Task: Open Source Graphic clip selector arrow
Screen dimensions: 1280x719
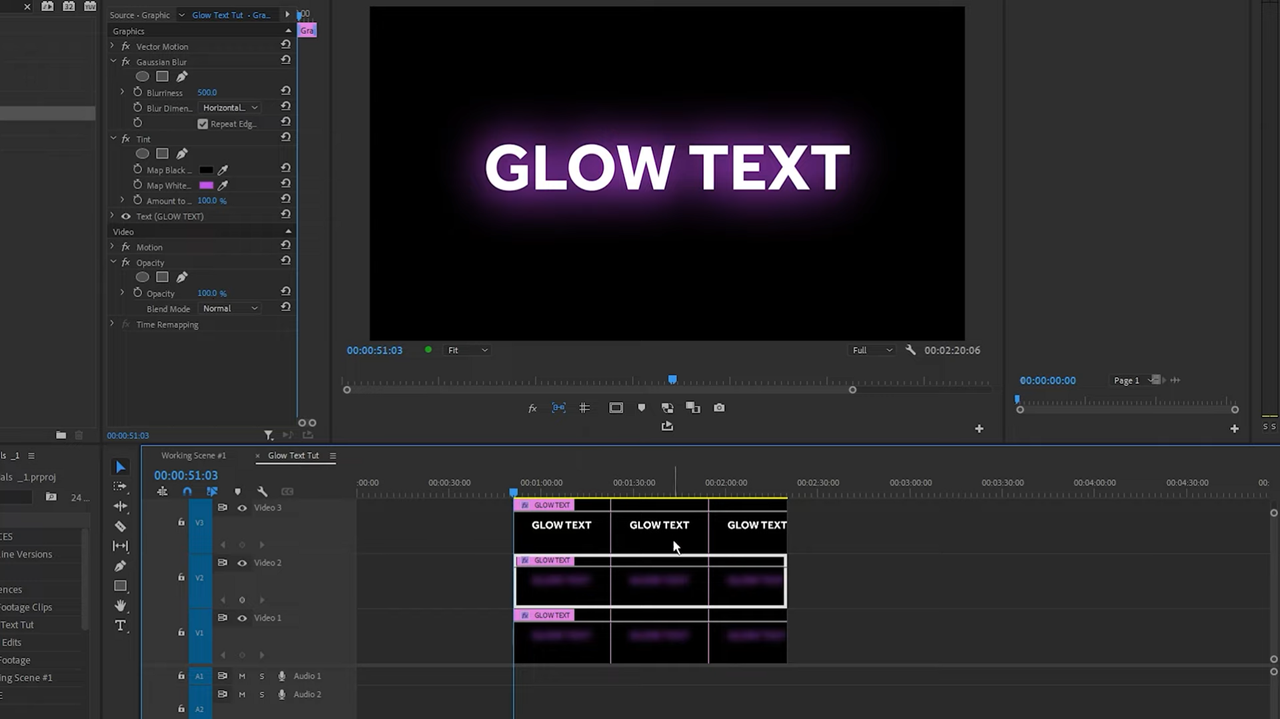Action: [181, 15]
